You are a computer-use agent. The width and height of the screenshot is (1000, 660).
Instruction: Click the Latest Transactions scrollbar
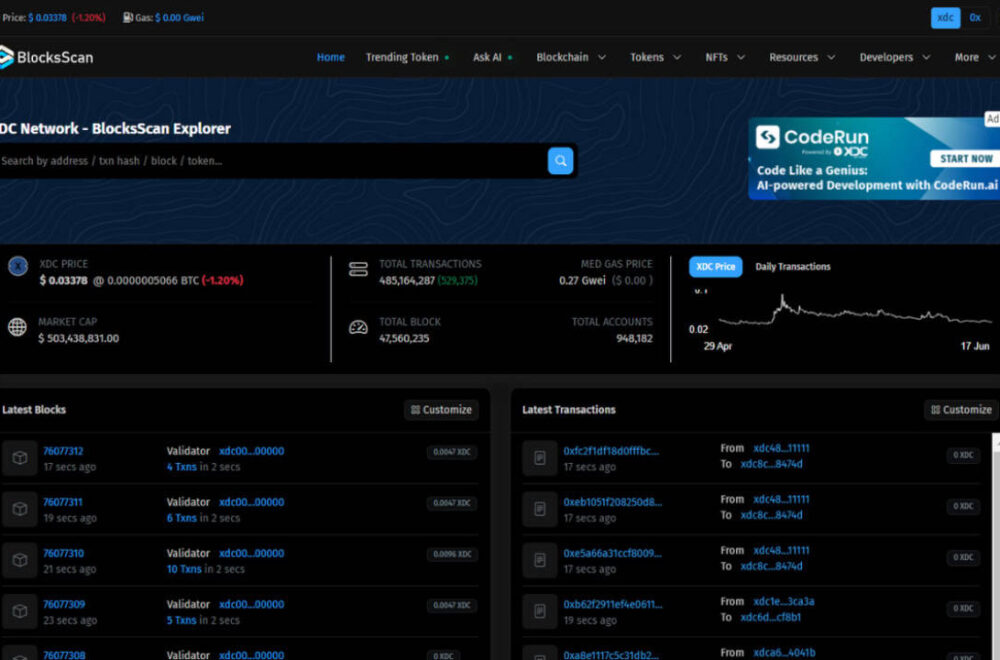click(996, 546)
